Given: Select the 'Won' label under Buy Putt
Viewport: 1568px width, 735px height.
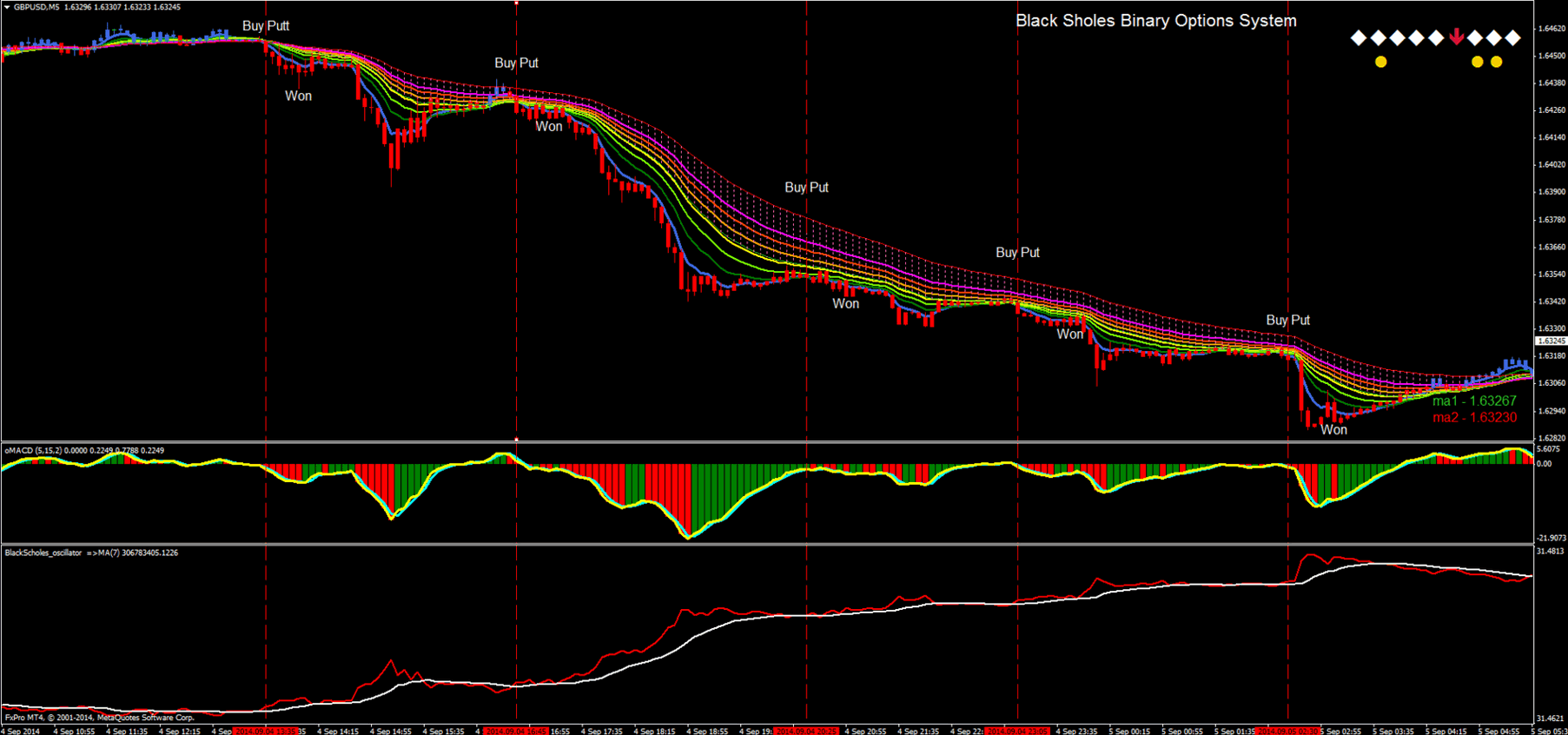Looking at the screenshot, I should coord(298,96).
